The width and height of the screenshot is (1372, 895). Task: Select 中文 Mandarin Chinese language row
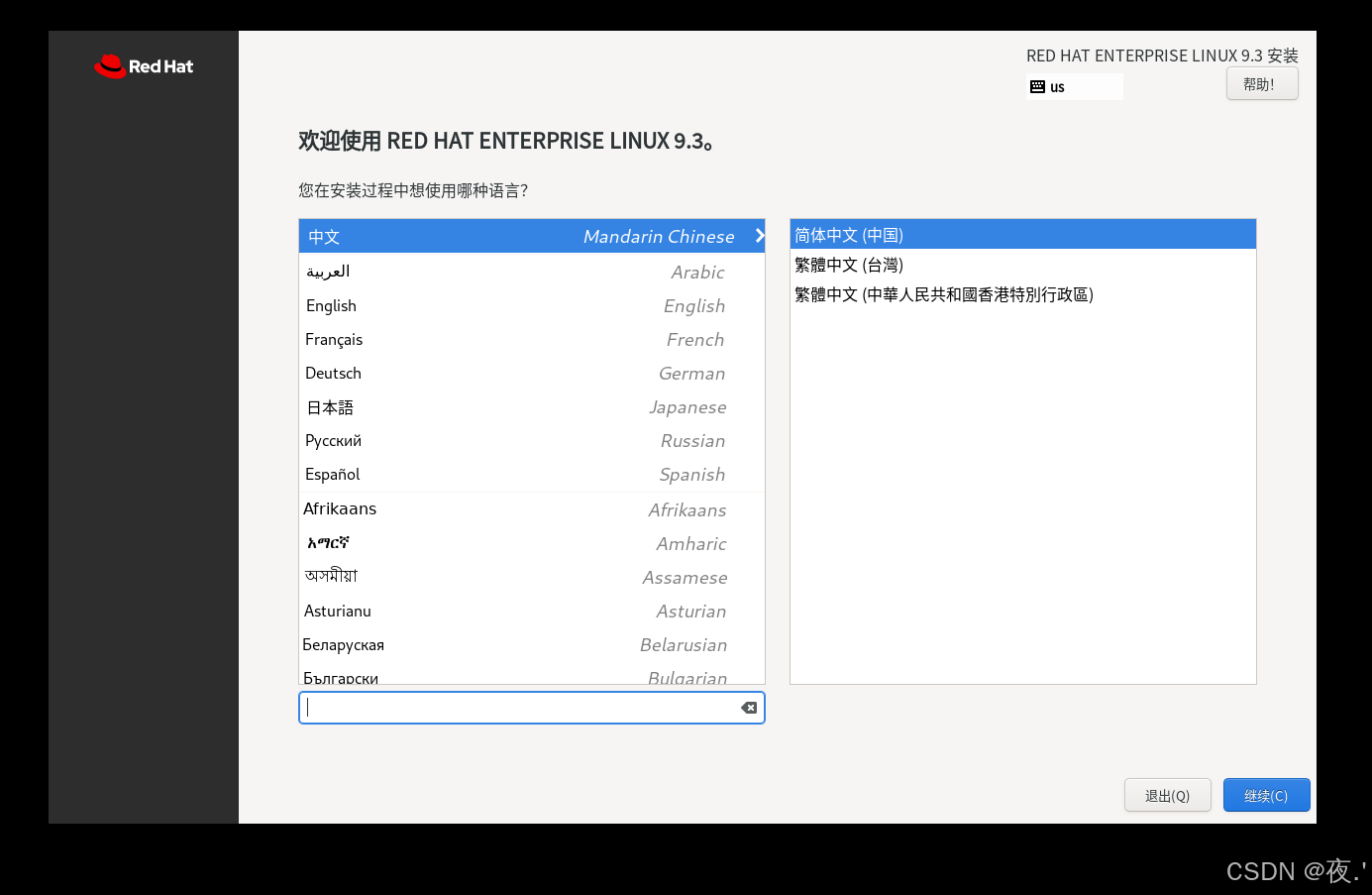tap(532, 236)
